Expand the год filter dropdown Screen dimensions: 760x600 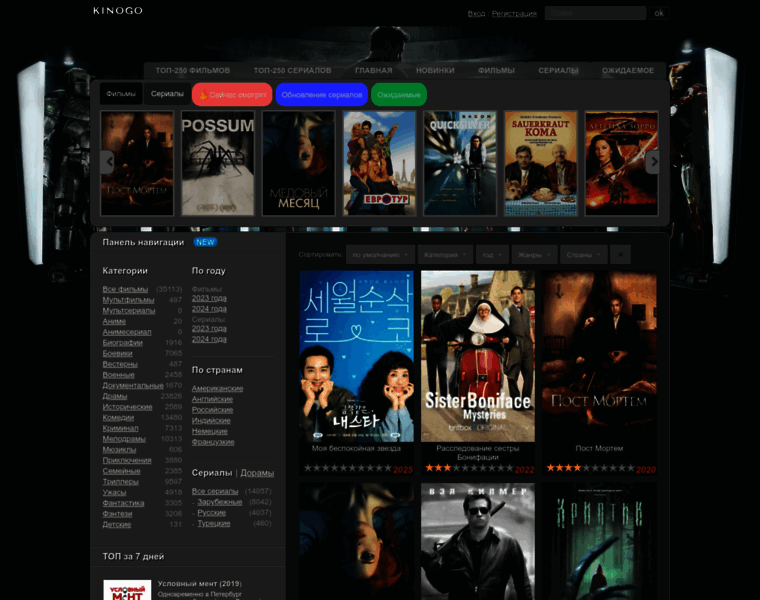pyautogui.click(x=492, y=254)
